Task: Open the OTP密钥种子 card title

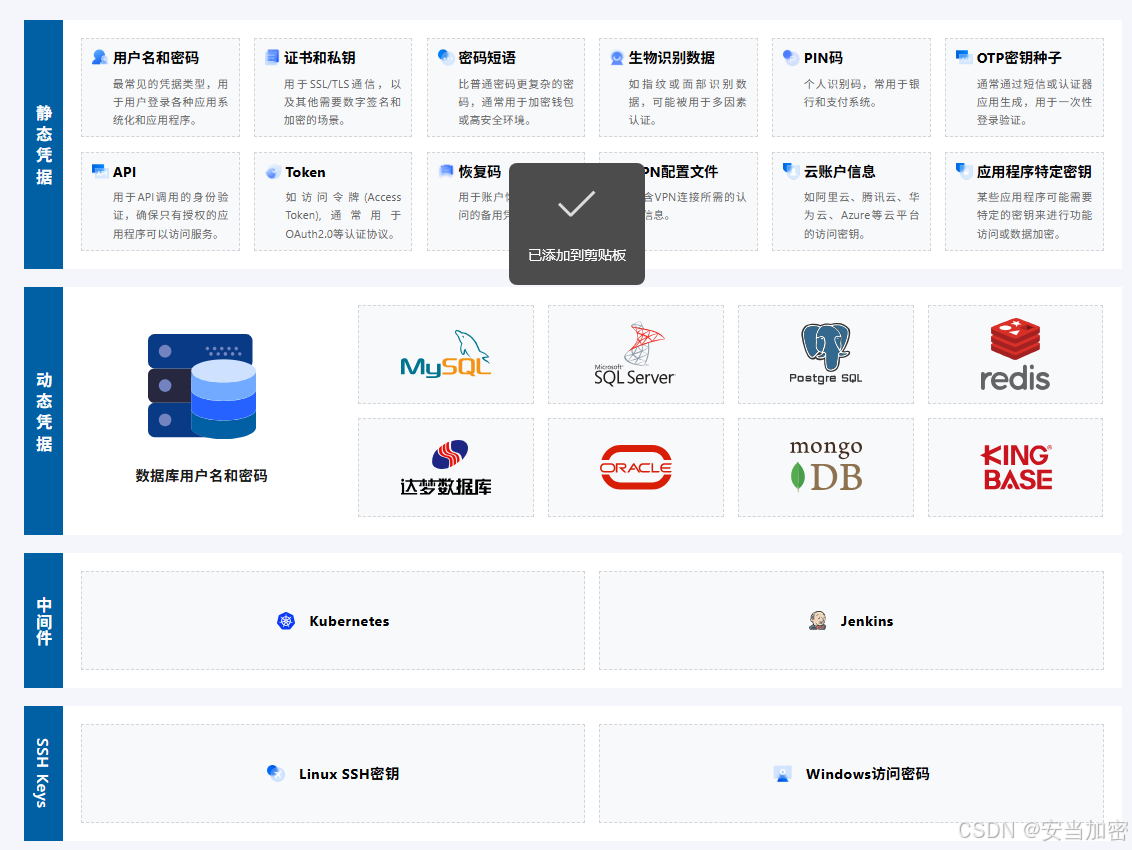Action: [1019, 58]
